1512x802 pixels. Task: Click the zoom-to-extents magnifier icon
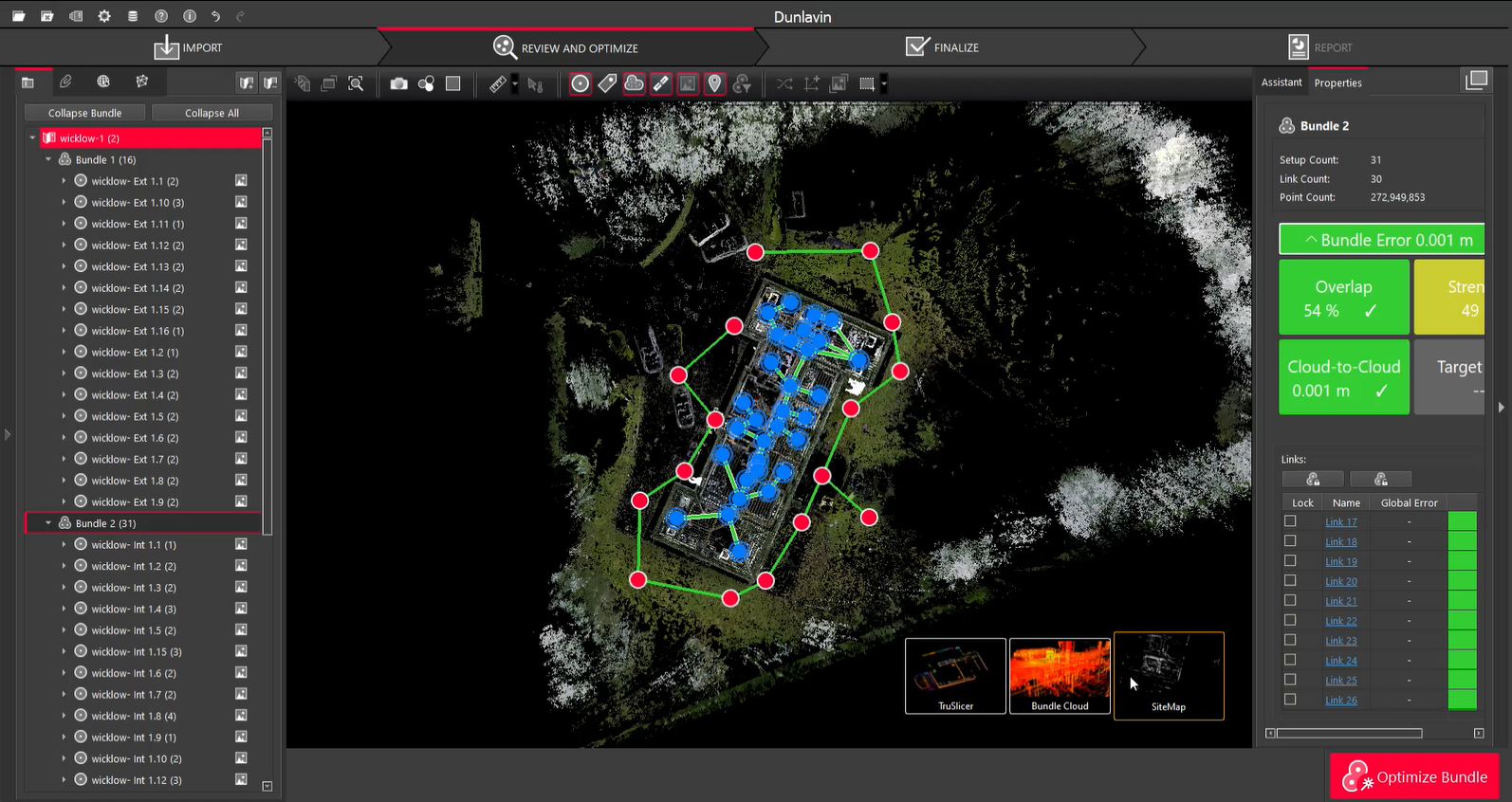[x=356, y=84]
